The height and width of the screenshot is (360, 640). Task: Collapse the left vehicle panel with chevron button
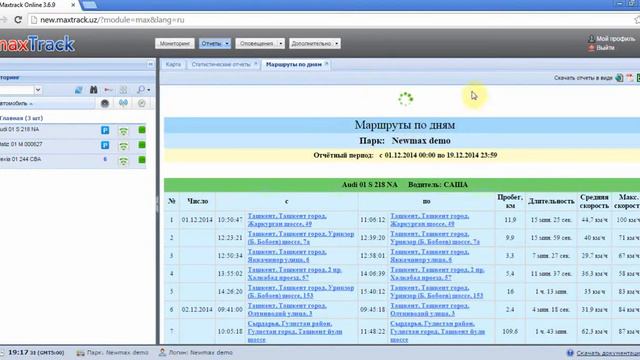click(150, 64)
